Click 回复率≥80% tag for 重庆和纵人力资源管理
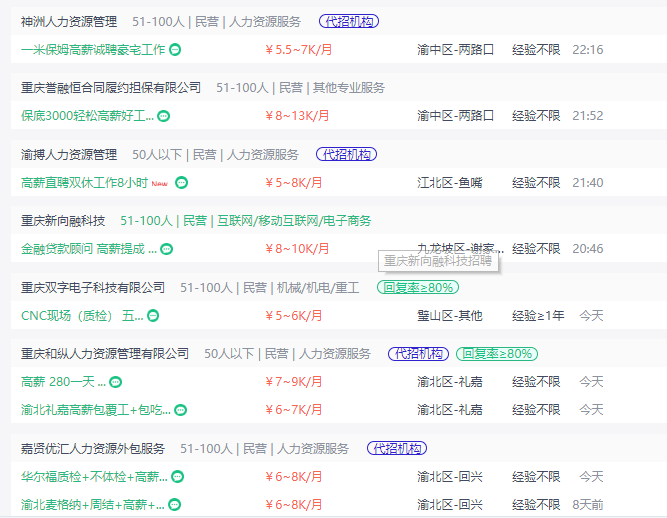The width and height of the screenshot is (667, 518). [497, 354]
